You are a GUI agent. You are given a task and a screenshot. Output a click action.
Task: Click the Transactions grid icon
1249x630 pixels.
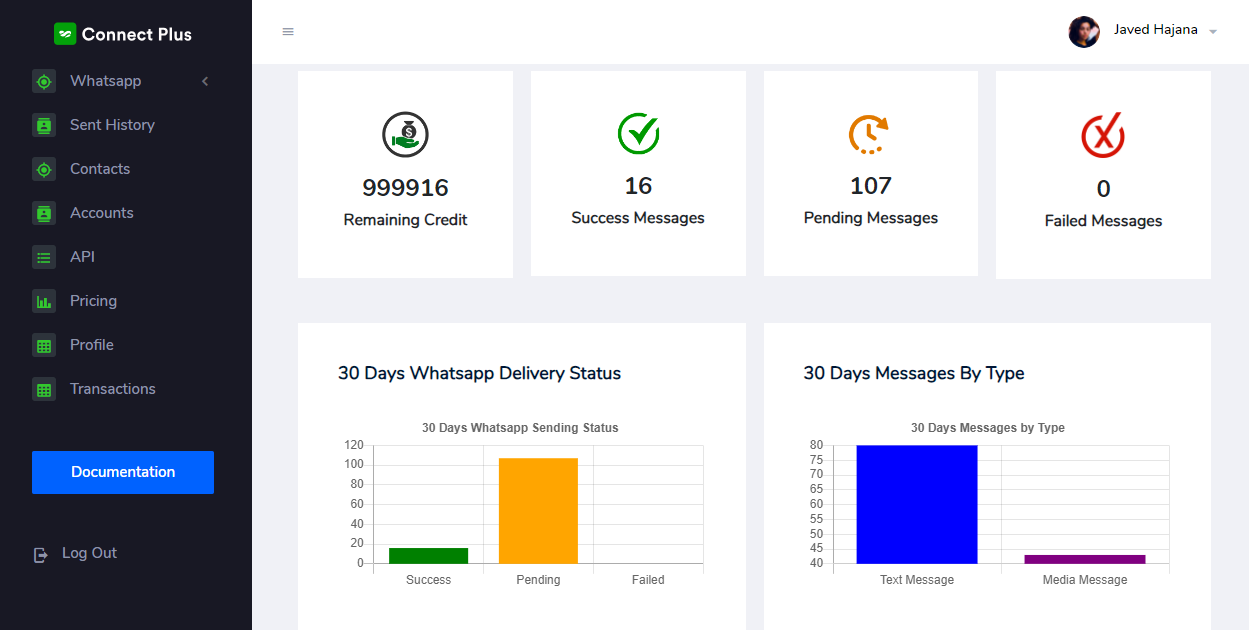click(43, 389)
